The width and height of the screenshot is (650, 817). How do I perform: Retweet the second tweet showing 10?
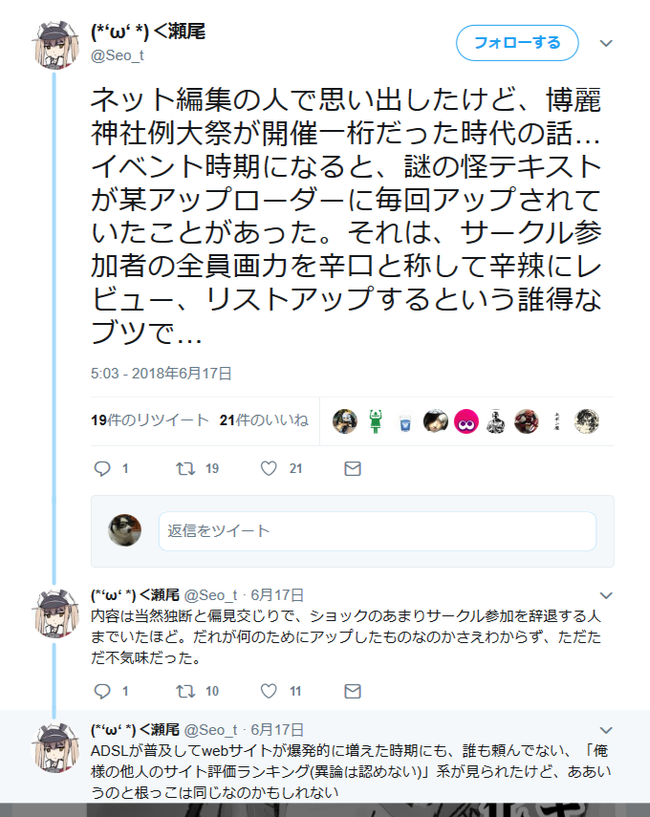(x=186, y=691)
